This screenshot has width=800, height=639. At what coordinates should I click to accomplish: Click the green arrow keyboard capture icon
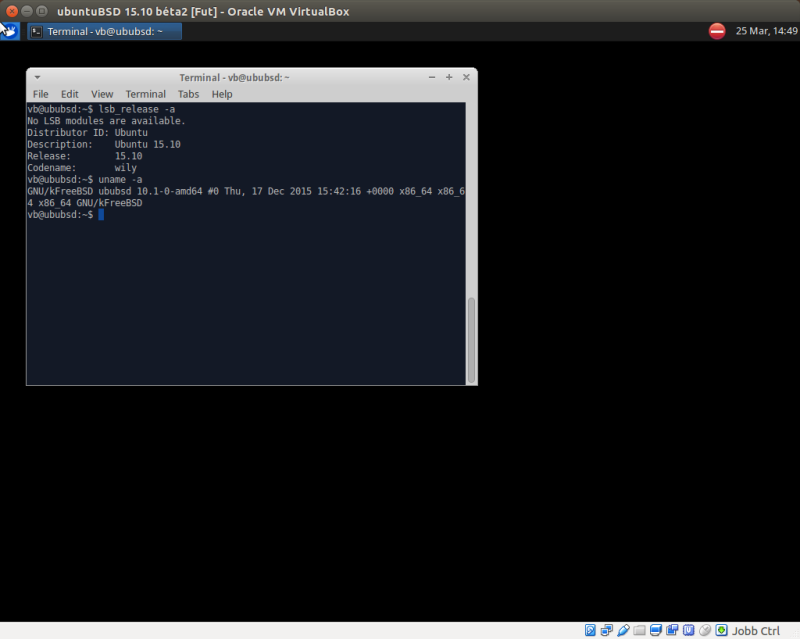point(721,630)
